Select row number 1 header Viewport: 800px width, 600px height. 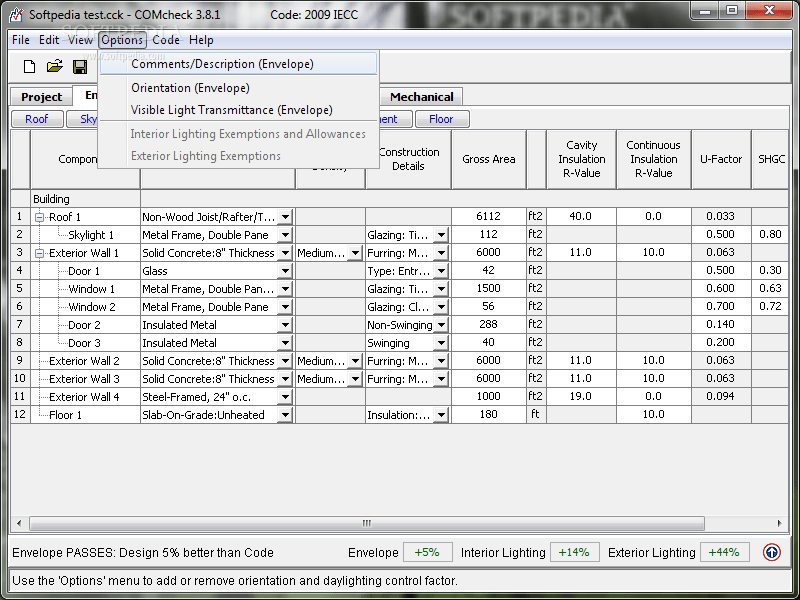[20, 216]
